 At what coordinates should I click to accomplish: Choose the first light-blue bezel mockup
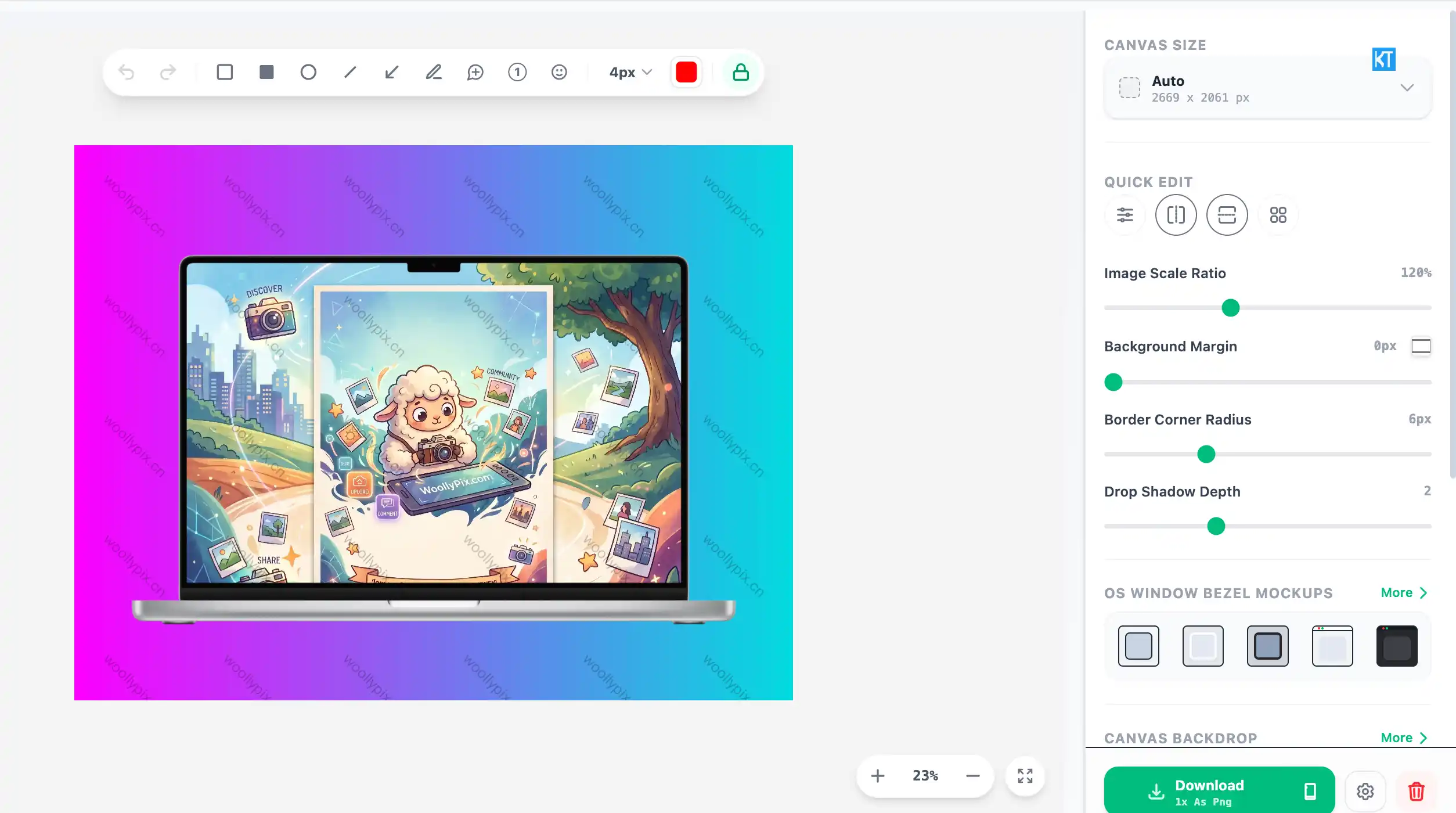1138,646
